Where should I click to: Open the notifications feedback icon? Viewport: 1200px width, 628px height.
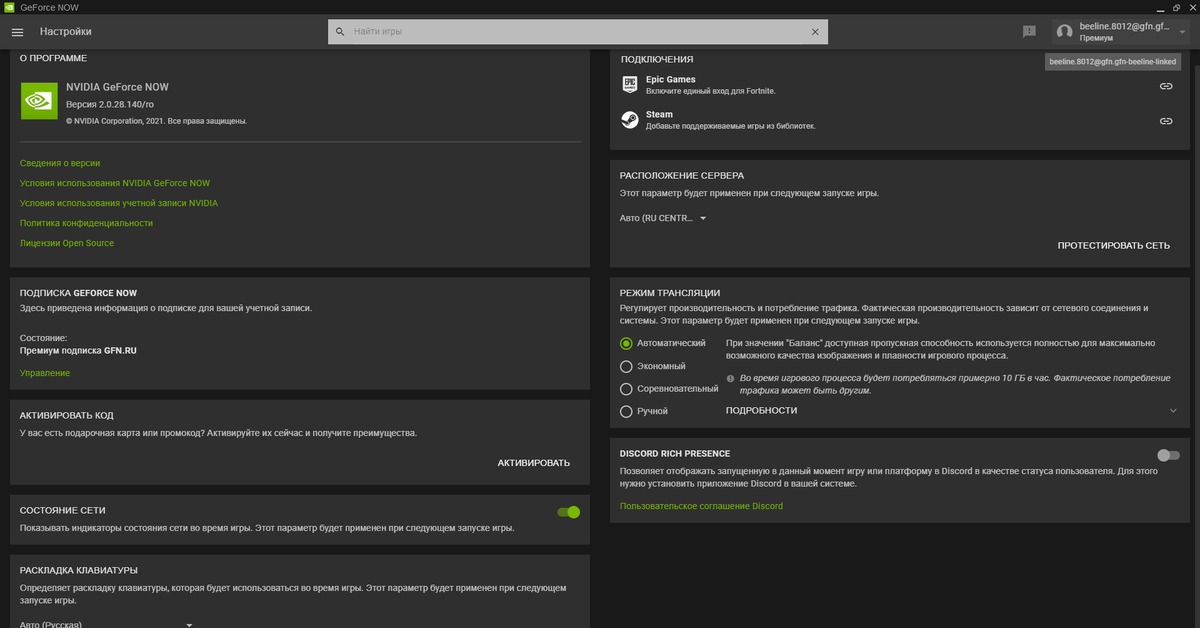point(1029,32)
